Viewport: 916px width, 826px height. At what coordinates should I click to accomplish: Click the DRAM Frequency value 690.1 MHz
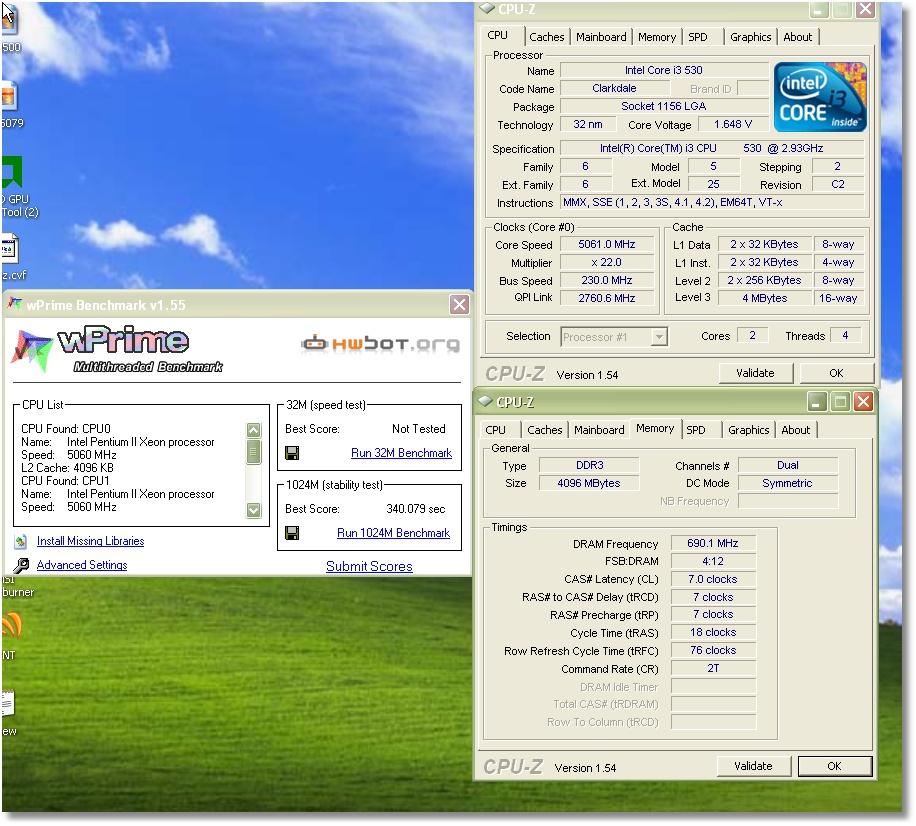pos(713,543)
